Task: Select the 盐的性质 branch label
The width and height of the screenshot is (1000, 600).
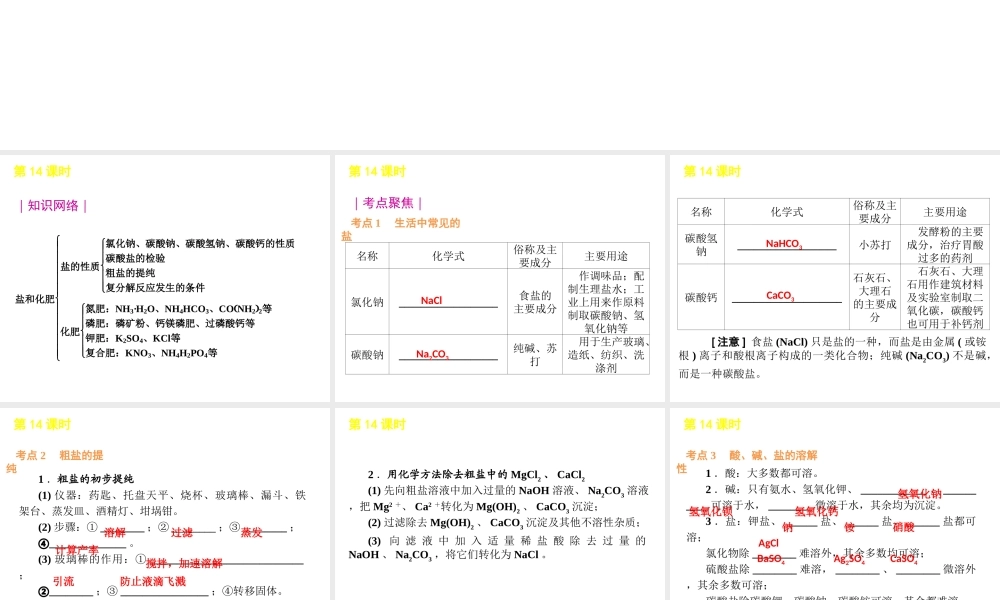Action: tap(80, 266)
